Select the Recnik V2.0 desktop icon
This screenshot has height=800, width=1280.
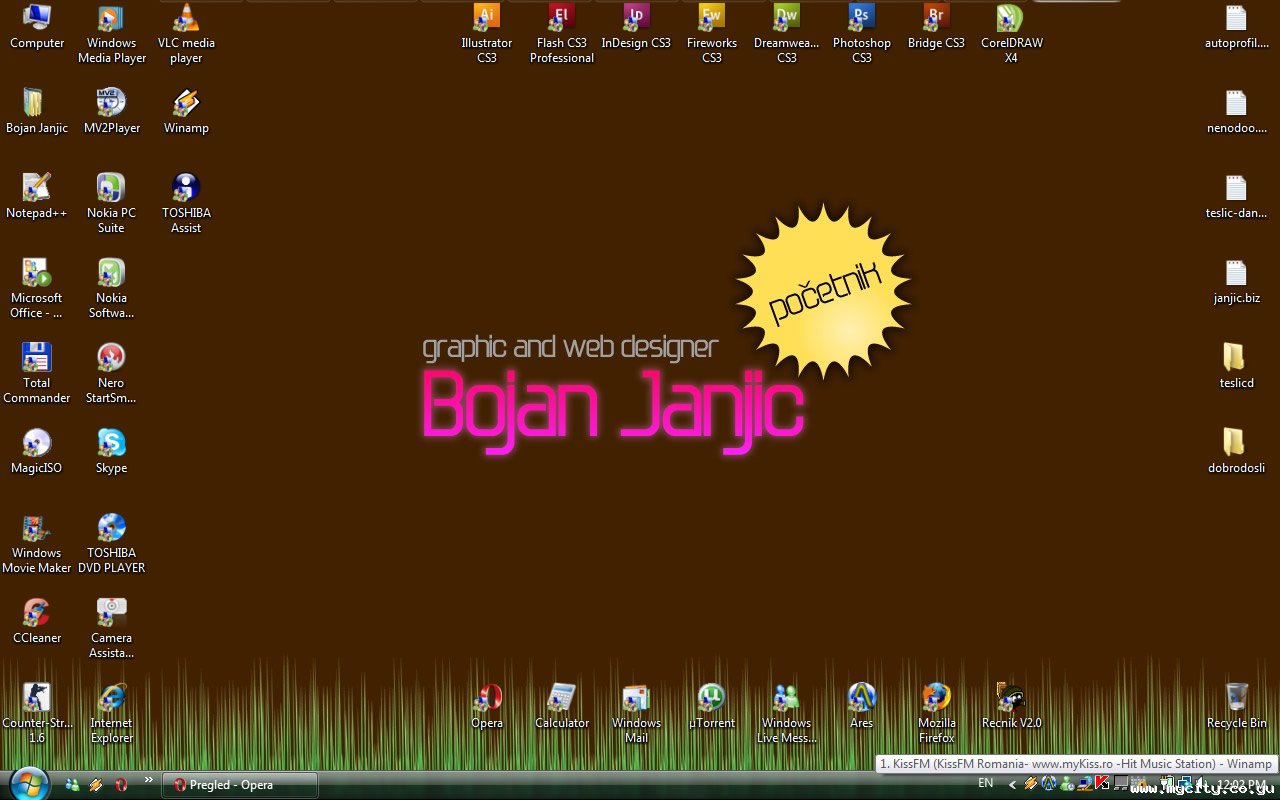[x=1011, y=706]
